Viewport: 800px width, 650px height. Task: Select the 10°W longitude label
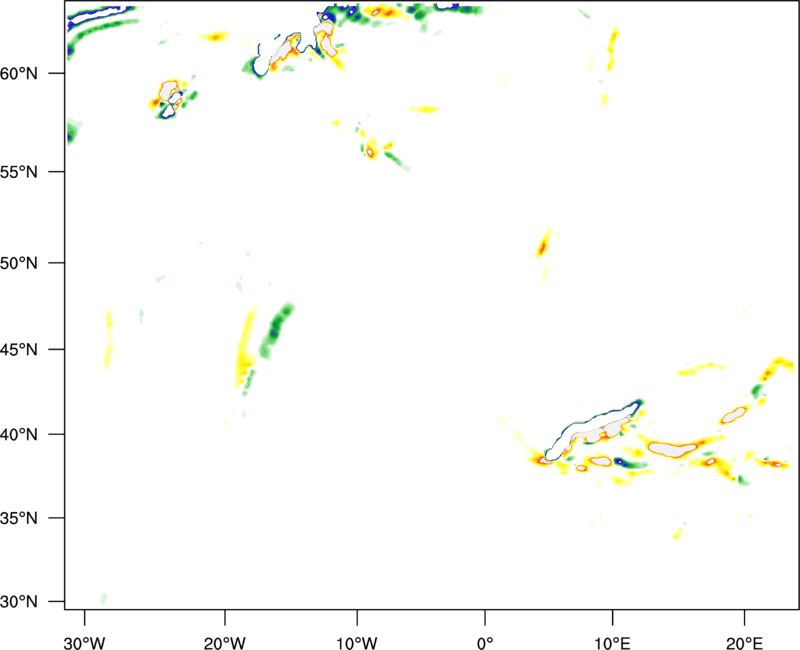(357, 643)
